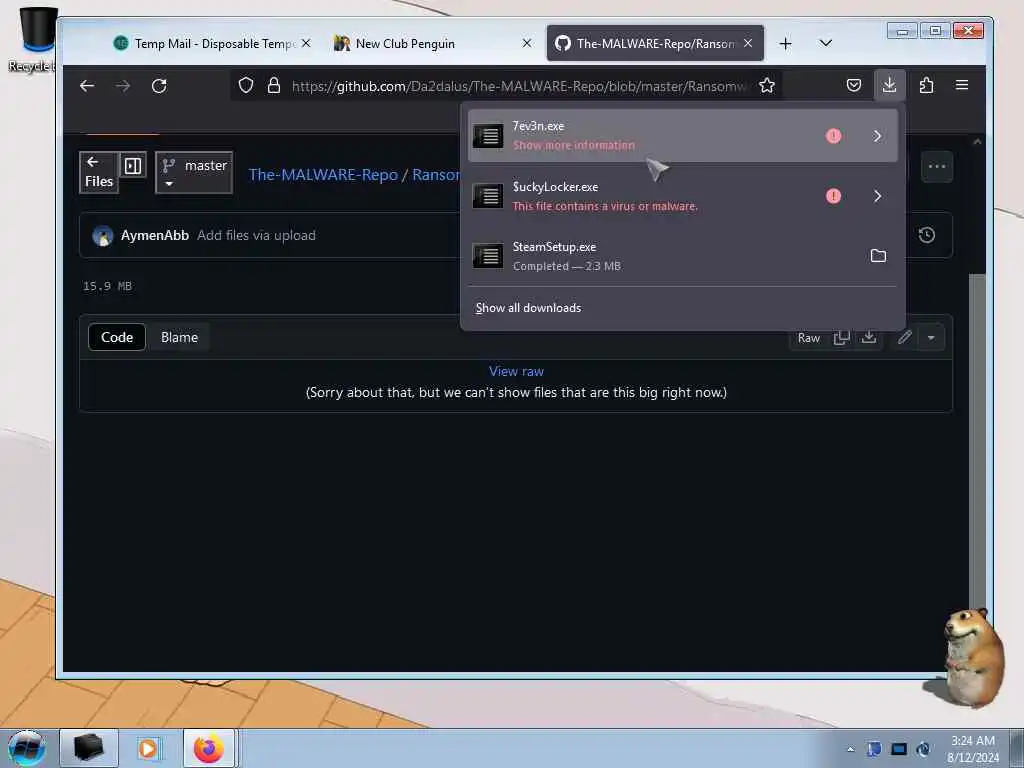Image resolution: width=1024 pixels, height=768 pixels.
Task: Click Show all downloads
Action: click(x=528, y=308)
